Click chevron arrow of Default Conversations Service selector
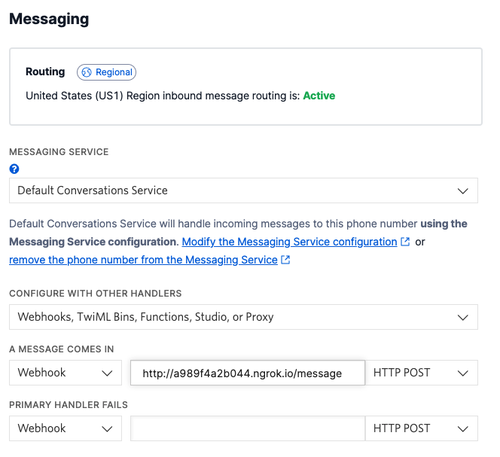500x457 pixels. 463,191
